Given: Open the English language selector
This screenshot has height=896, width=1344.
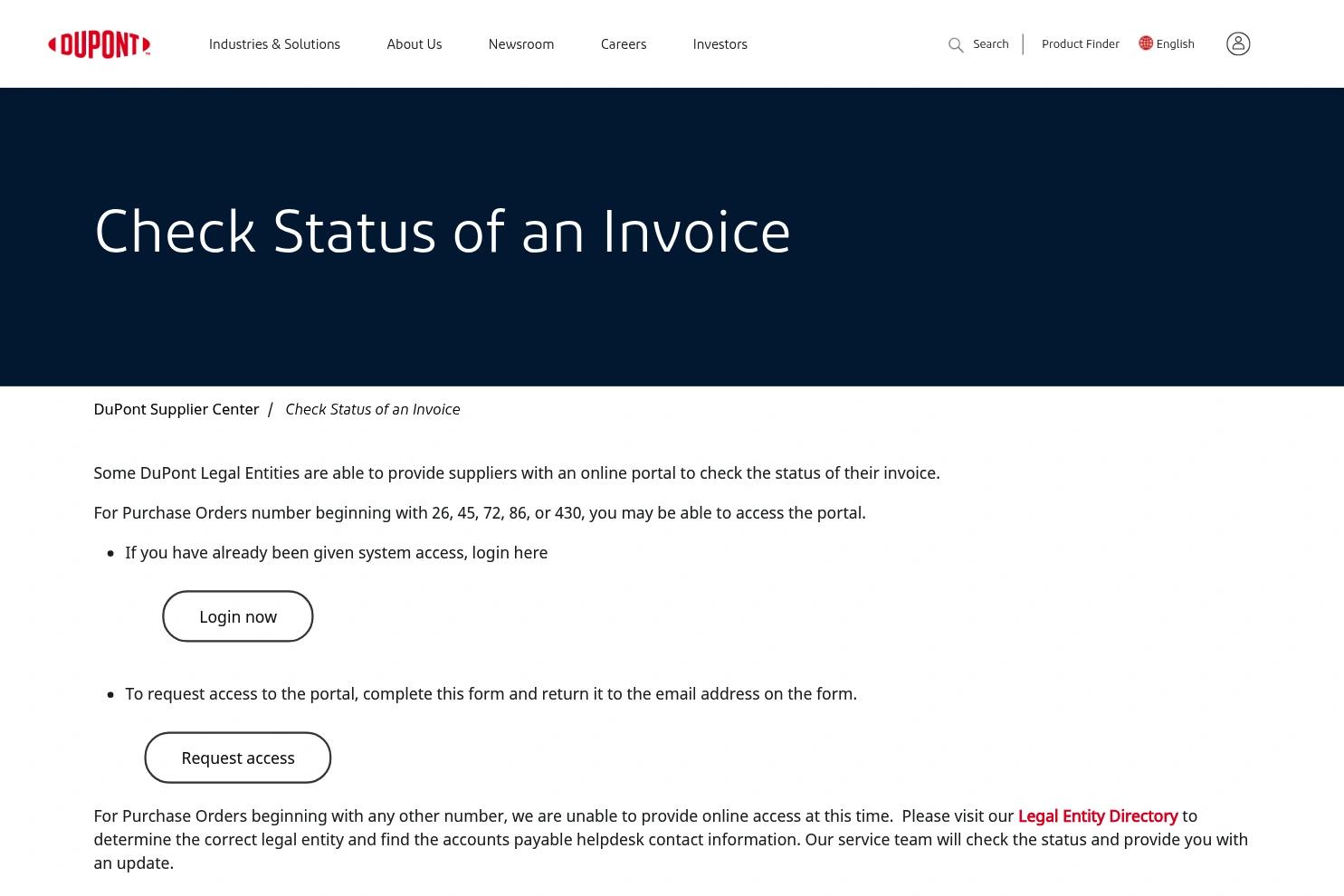Looking at the screenshot, I should click(1176, 43).
